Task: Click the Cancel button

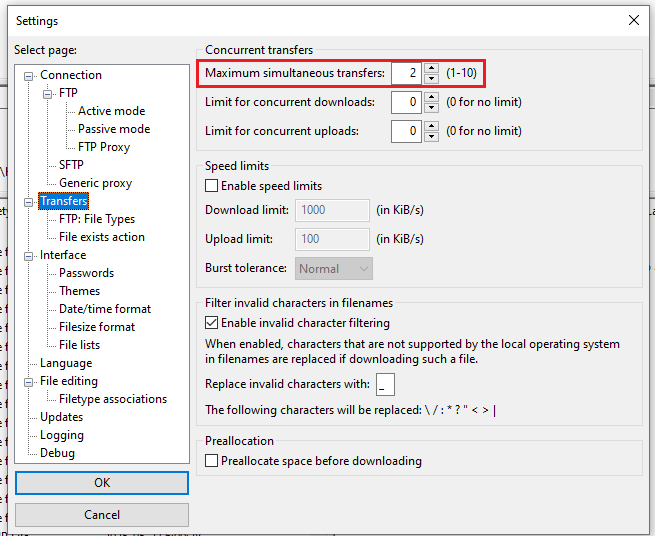Action: (x=102, y=515)
